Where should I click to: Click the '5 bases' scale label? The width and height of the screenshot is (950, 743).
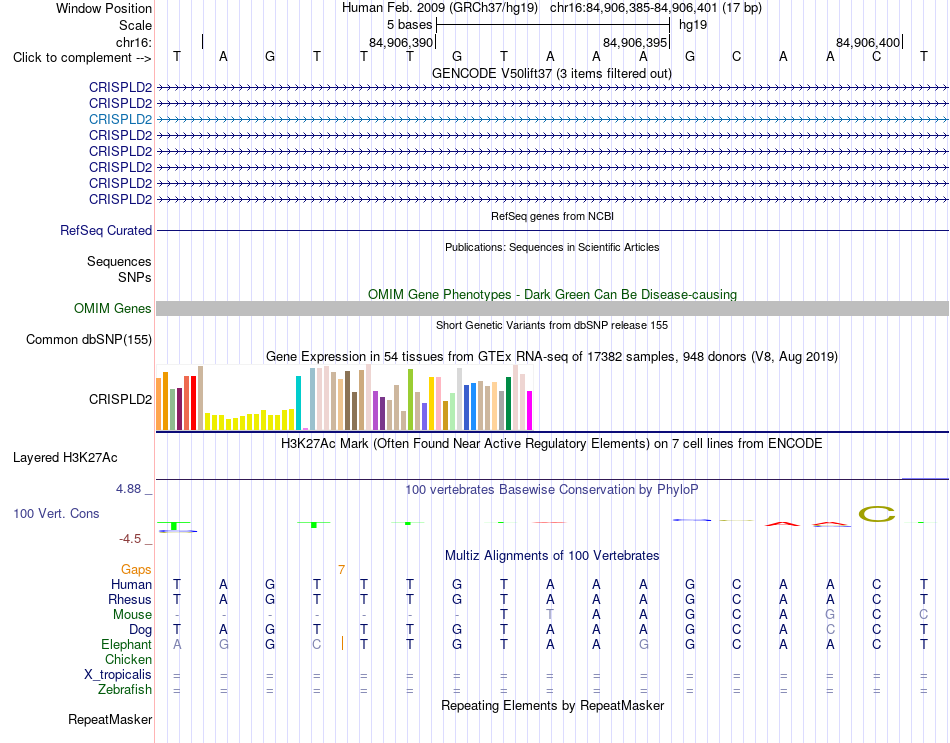click(x=410, y=25)
